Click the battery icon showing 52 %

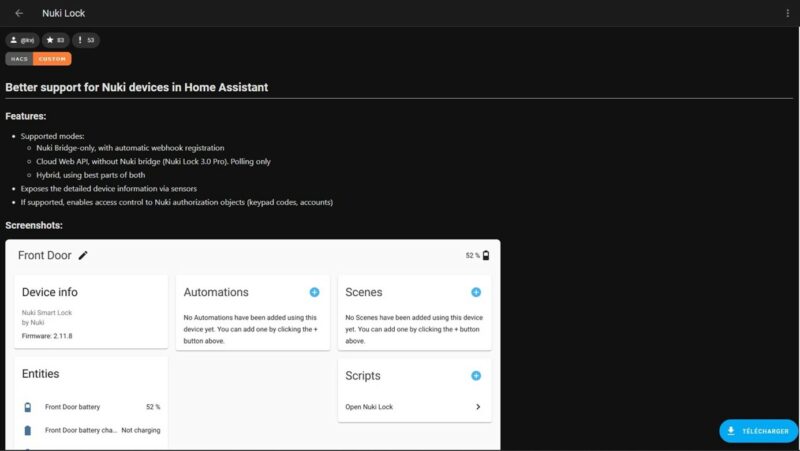click(486, 256)
